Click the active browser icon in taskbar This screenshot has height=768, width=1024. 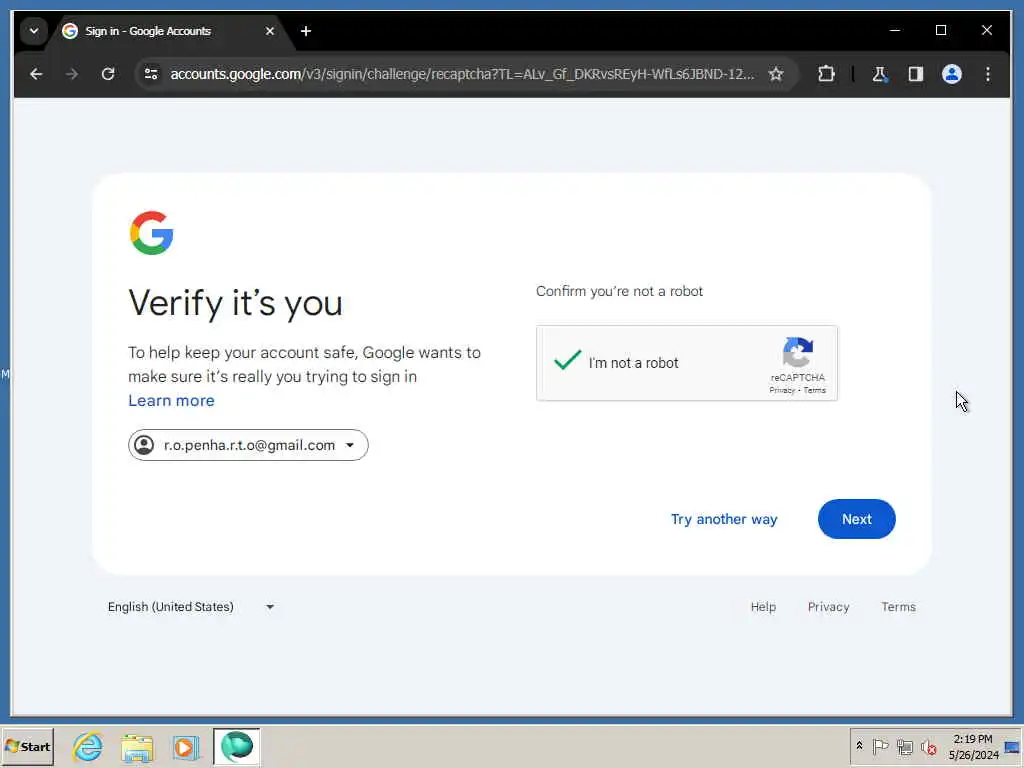pos(236,746)
